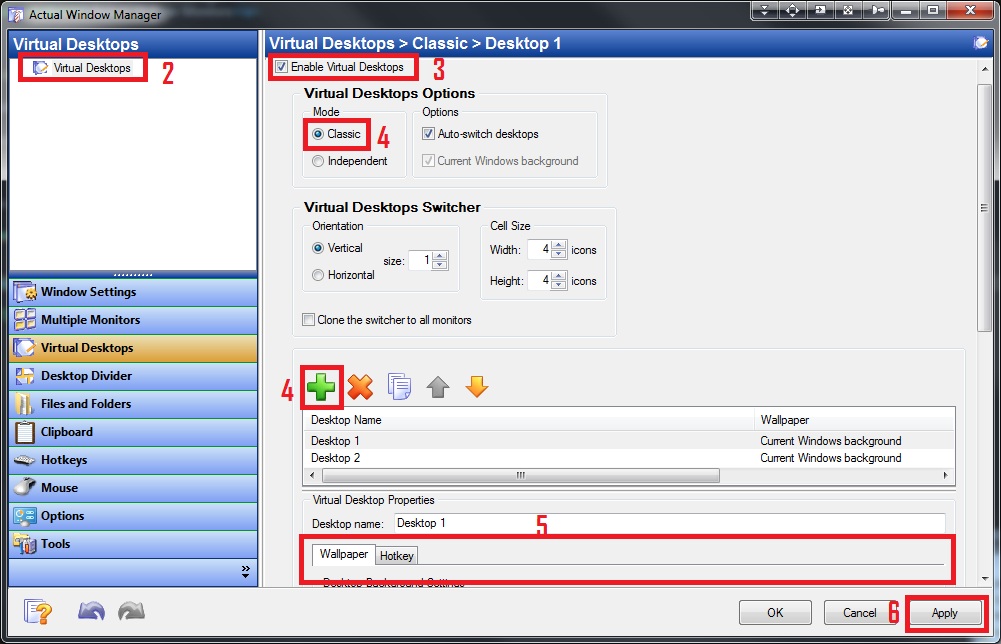Open the Multiple Monitors section
Screen dimensions: 1001x644
tap(133, 320)
